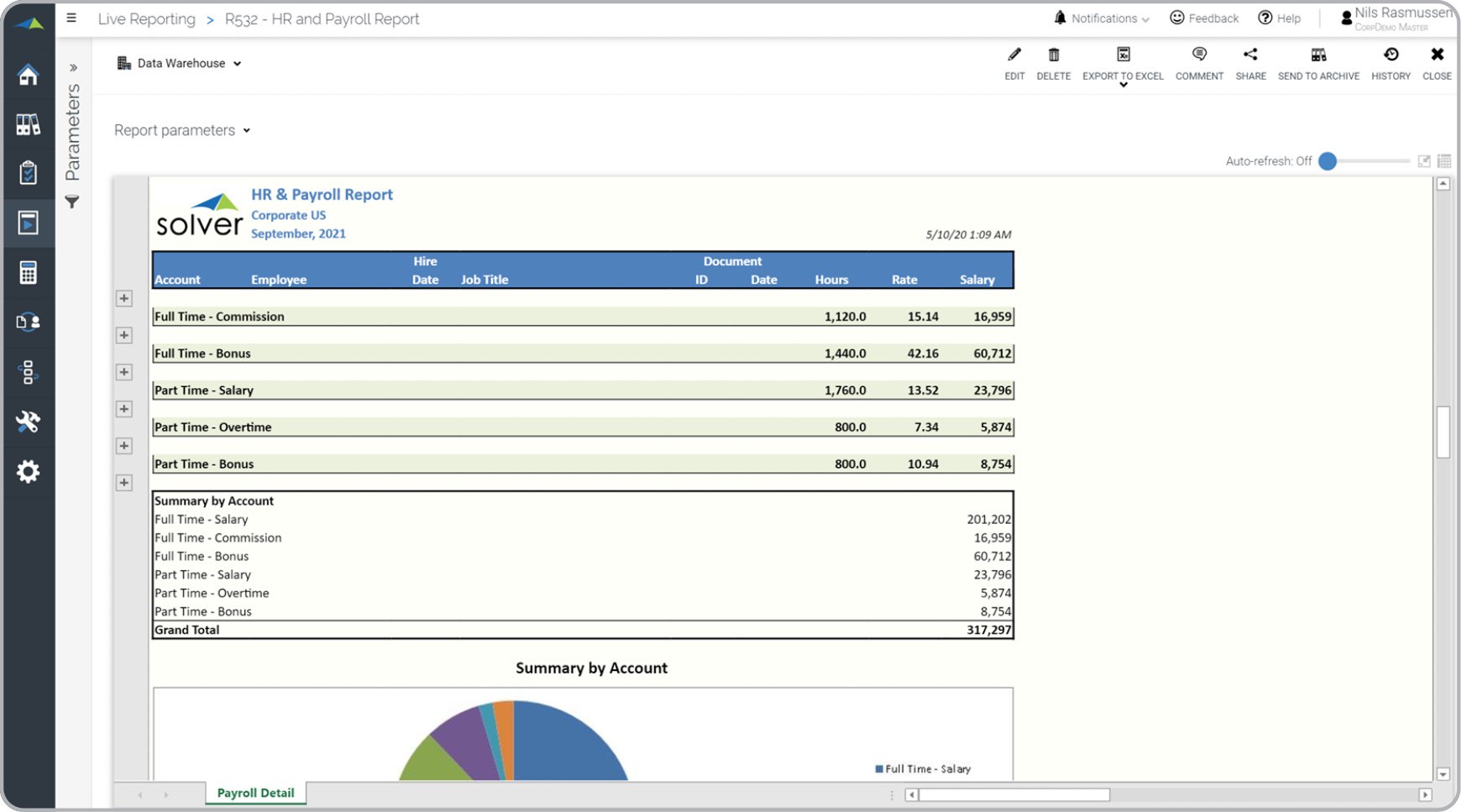Click the Edit pencil icon
1461x812 pixels.
[1014, 55]
